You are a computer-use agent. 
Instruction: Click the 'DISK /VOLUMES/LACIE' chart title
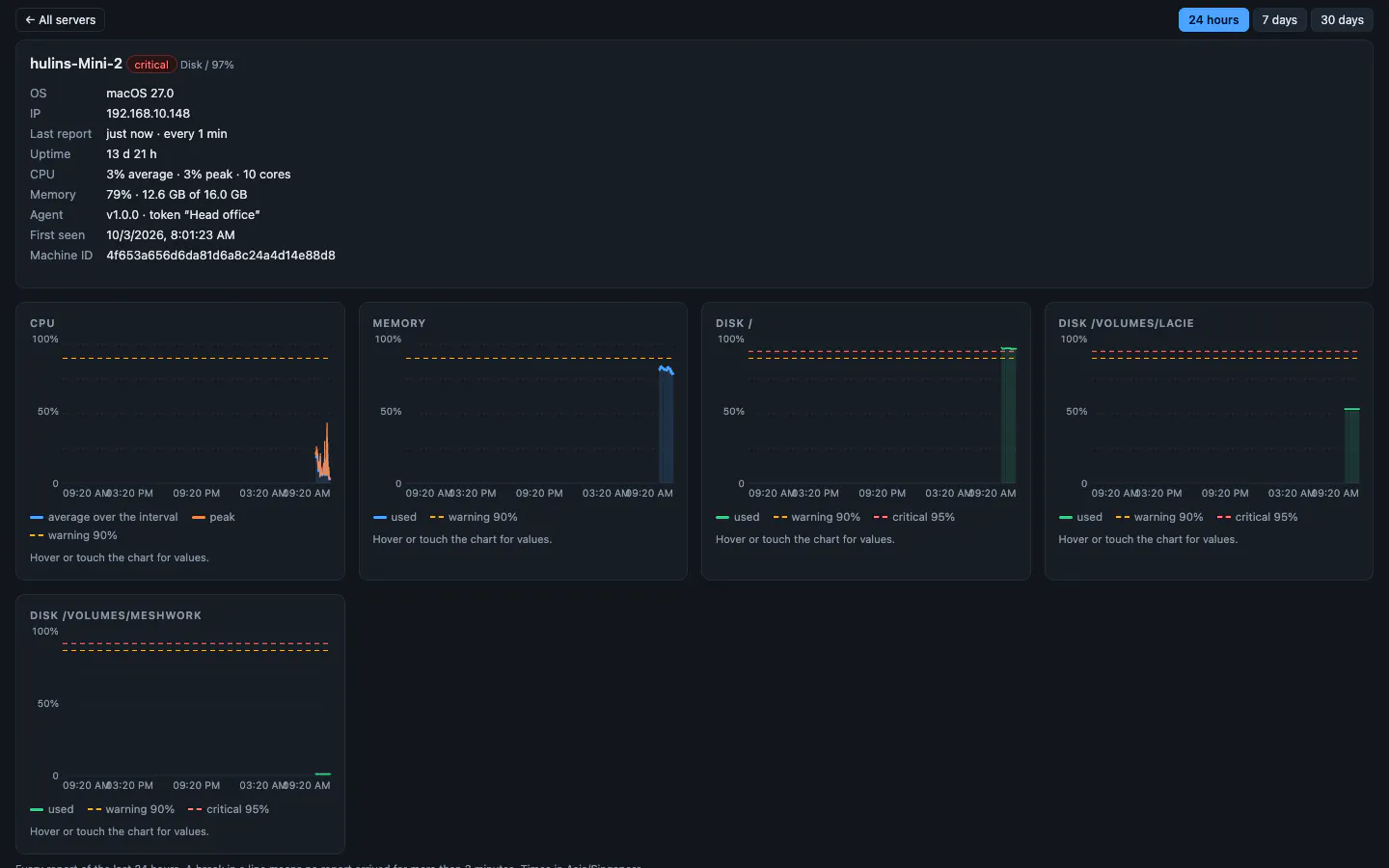(x=1126, y=323)
